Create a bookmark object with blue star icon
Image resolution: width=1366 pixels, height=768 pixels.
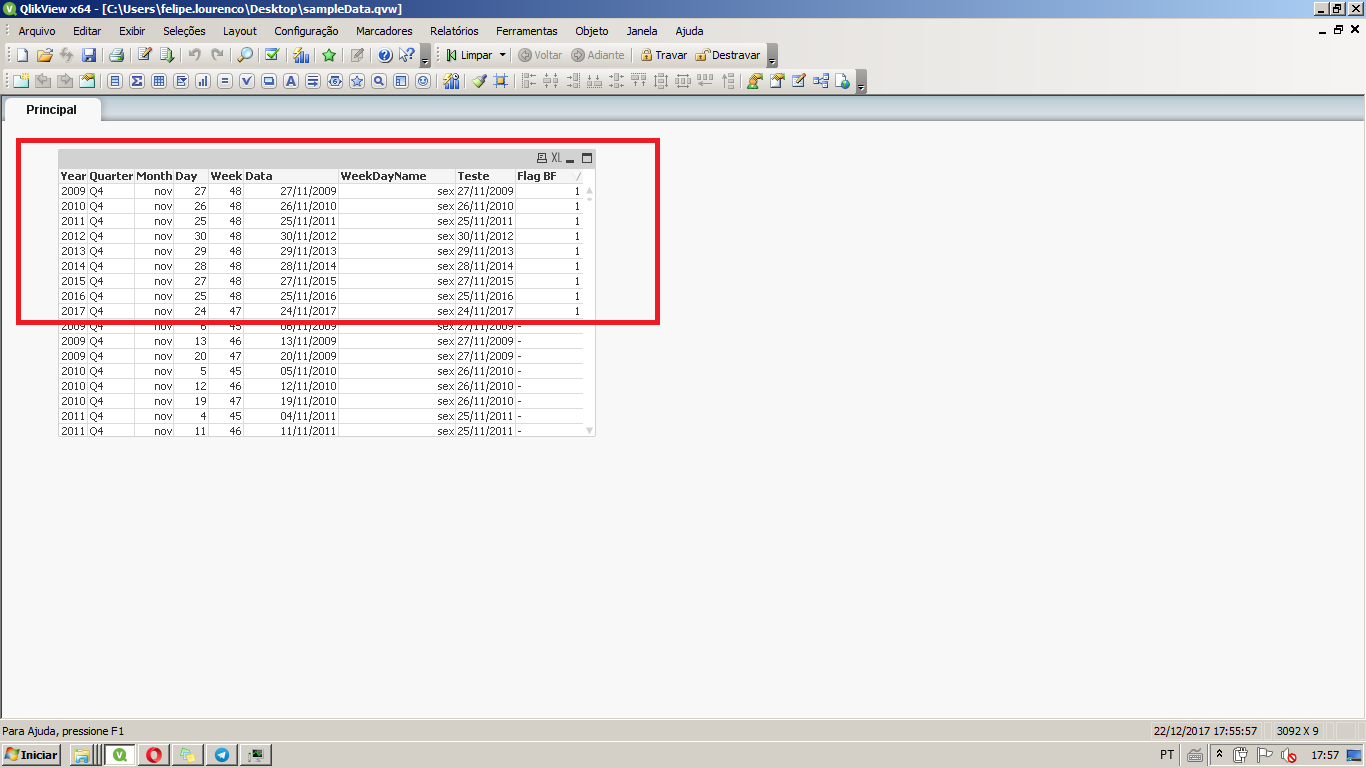pos(356,81)
